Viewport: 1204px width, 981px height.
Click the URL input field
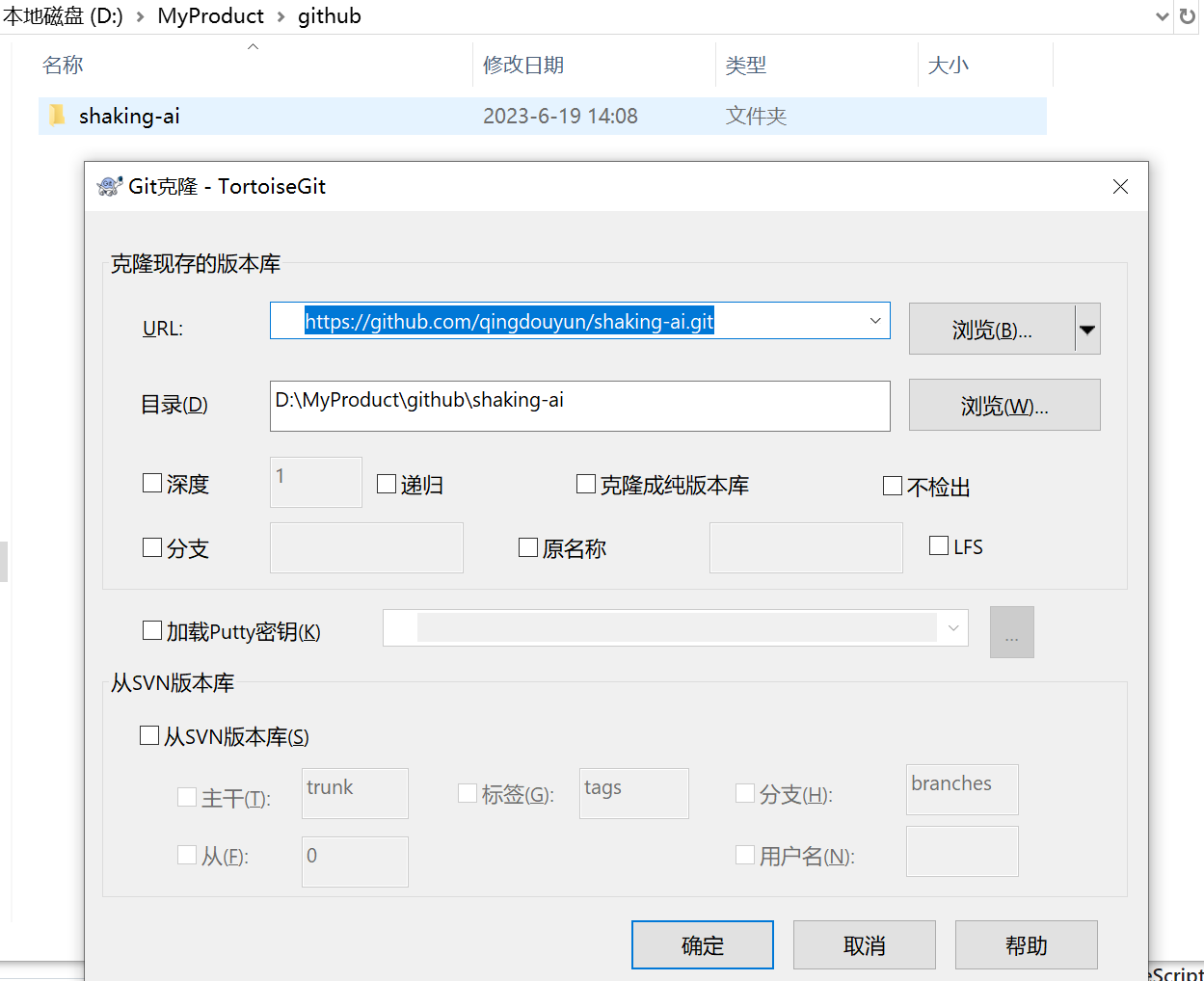[580, 321]
